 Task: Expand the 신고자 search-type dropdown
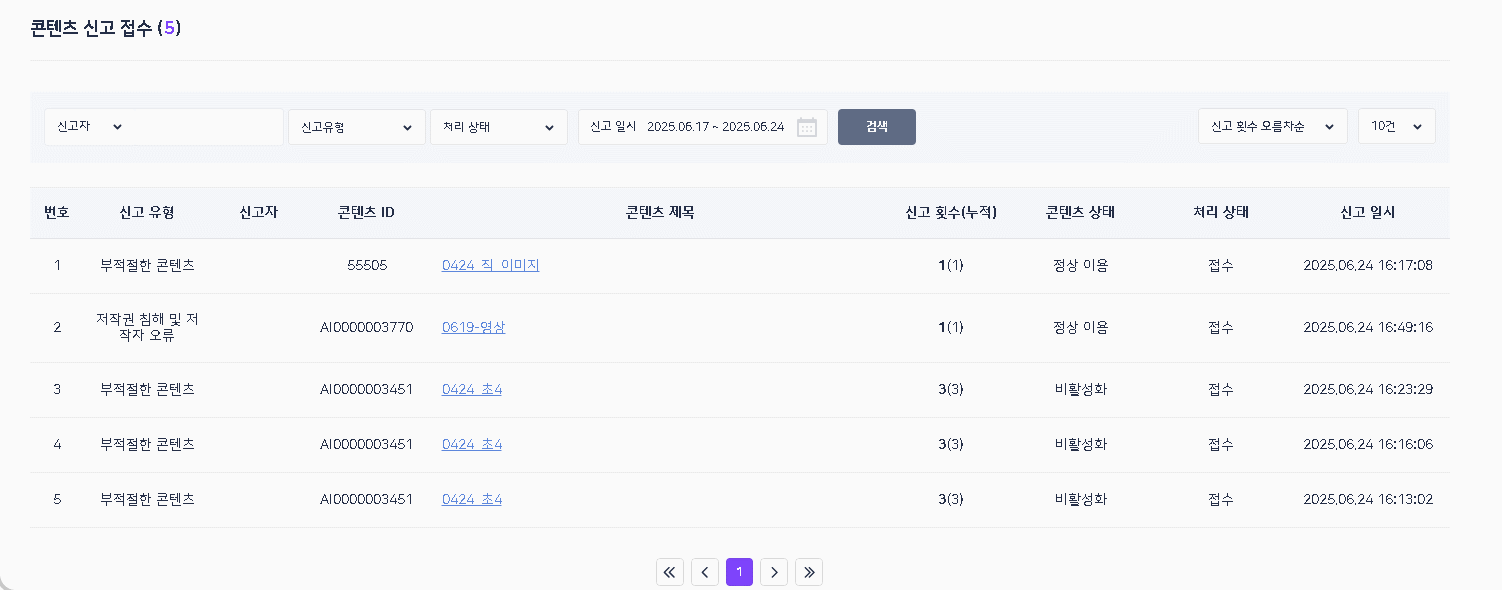click(90, 127)
